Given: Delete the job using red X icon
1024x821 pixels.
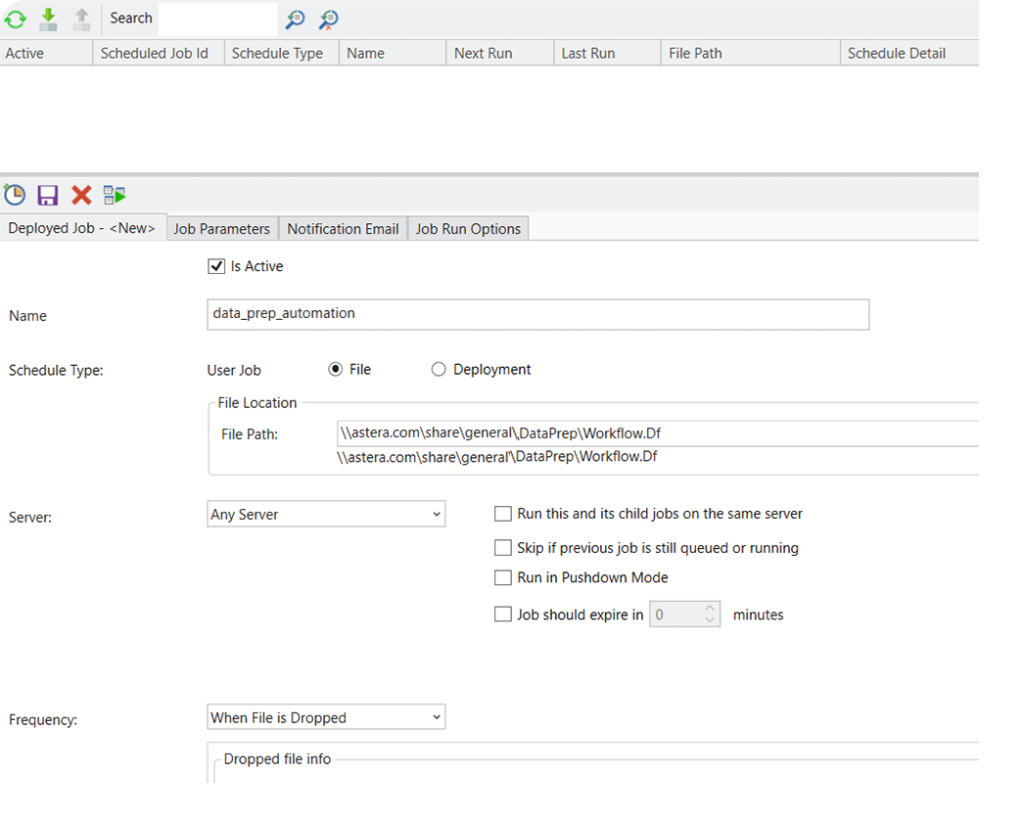Looking at the screenshot, I should click(81, 195).
